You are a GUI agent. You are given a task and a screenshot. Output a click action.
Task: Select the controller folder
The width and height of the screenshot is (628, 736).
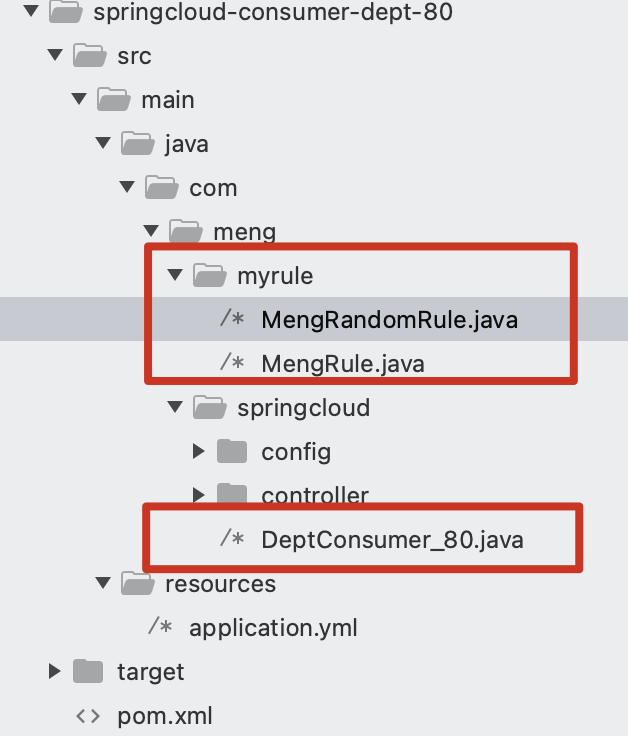click(x=315, y=495)
